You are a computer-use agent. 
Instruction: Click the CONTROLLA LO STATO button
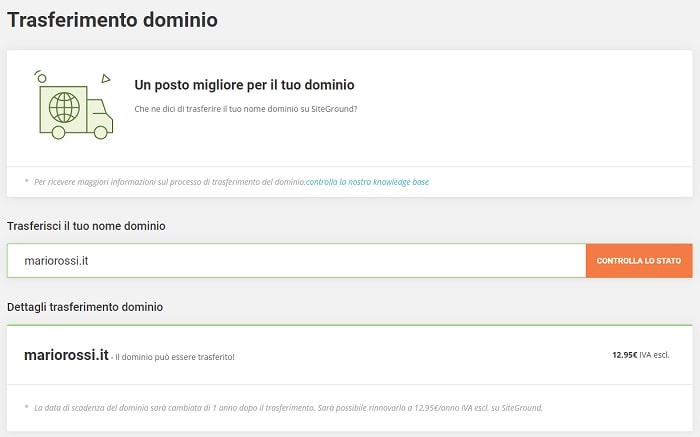(639, 261)
